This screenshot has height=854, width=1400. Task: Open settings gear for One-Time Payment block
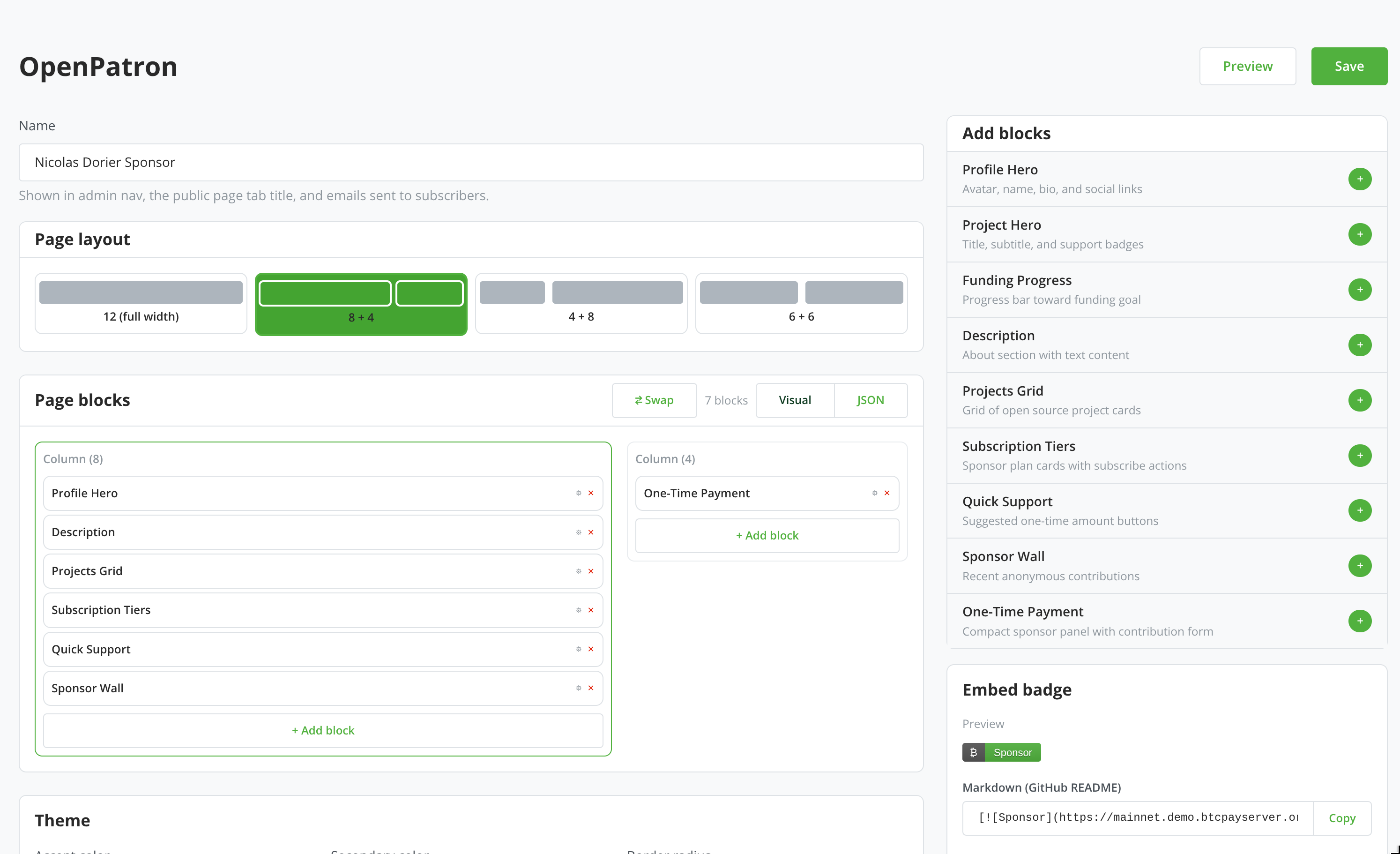tap(874, 493)
